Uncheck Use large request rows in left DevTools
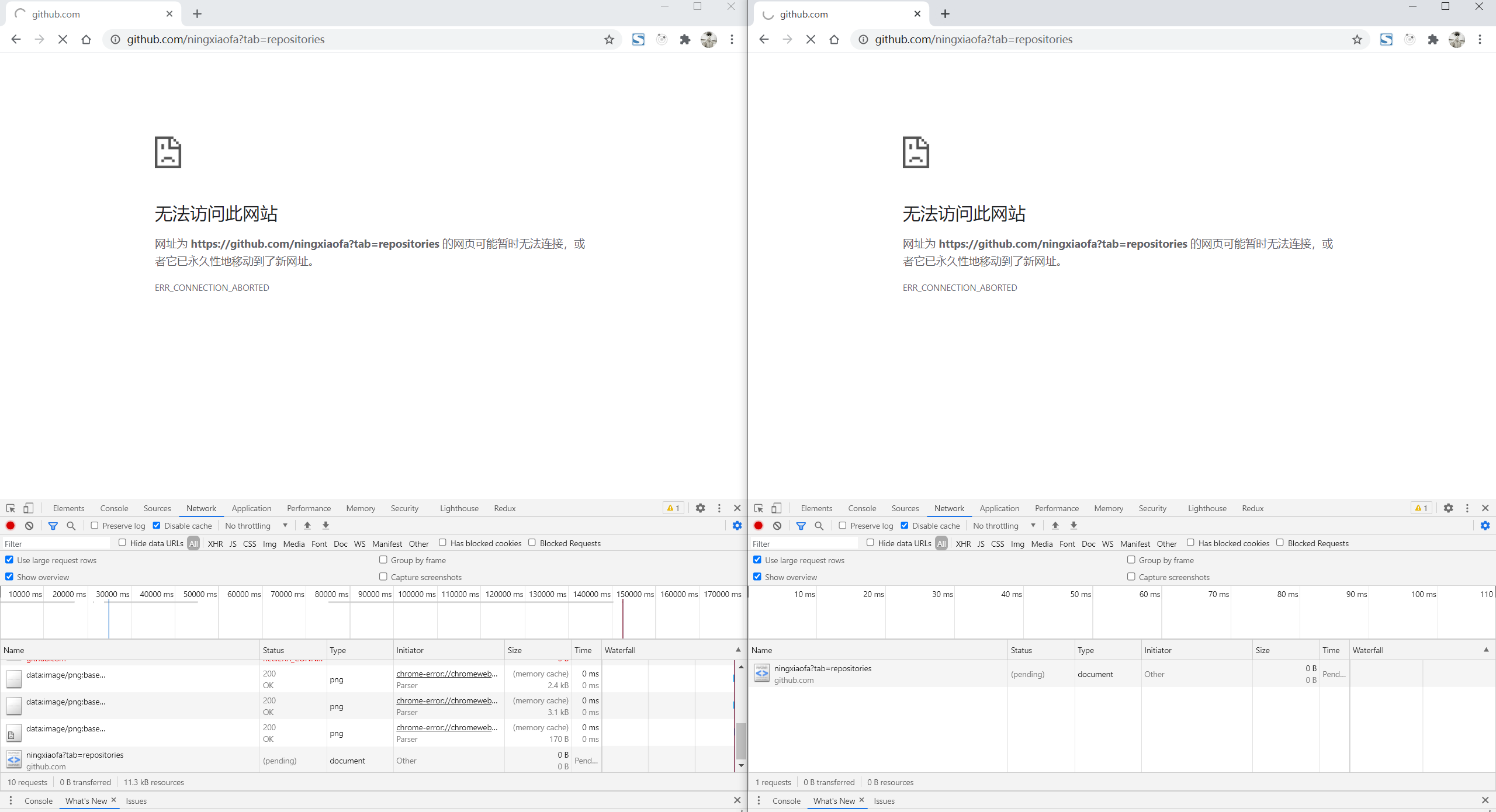The width and height of the screenshot is (1496, 812). point(9,560)
